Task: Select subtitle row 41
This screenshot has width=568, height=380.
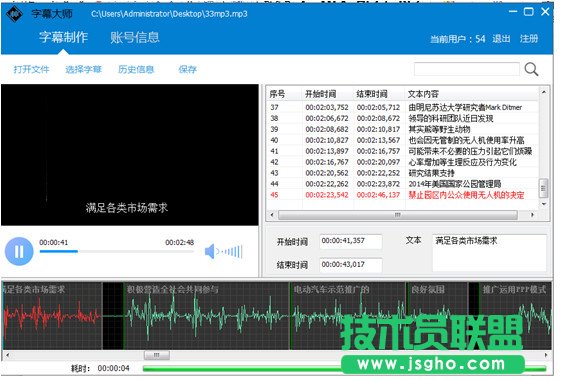Action: 403,151
